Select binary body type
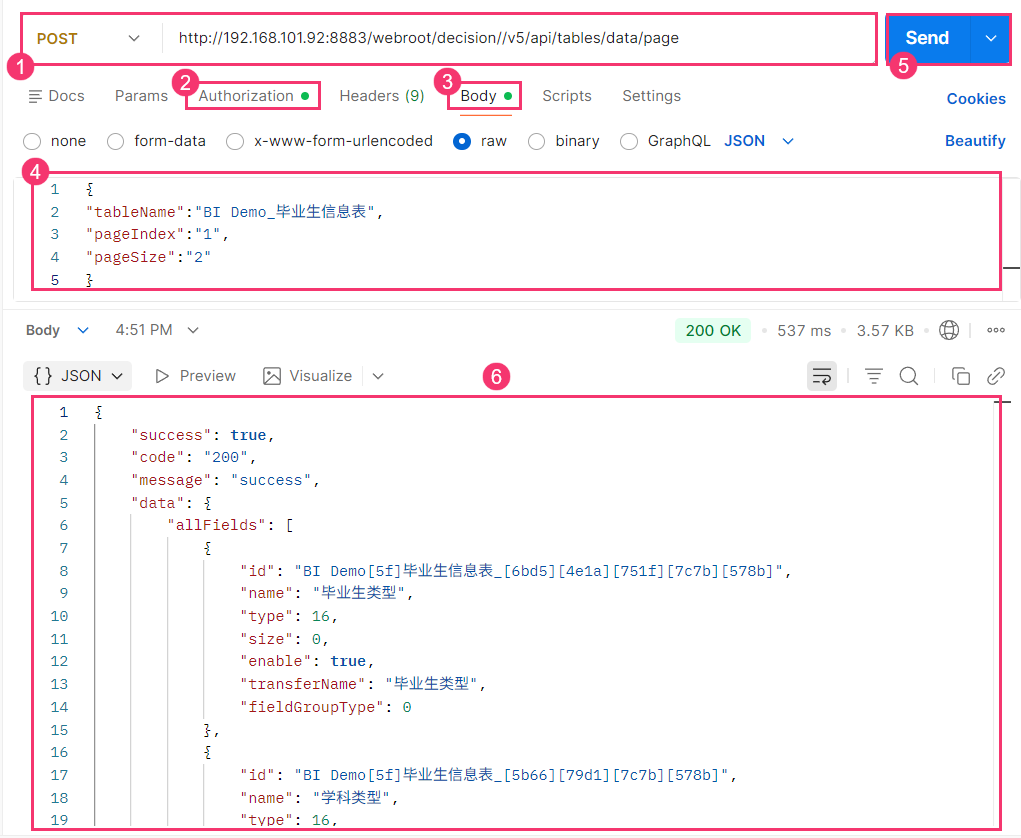 [x=537, y=141]
